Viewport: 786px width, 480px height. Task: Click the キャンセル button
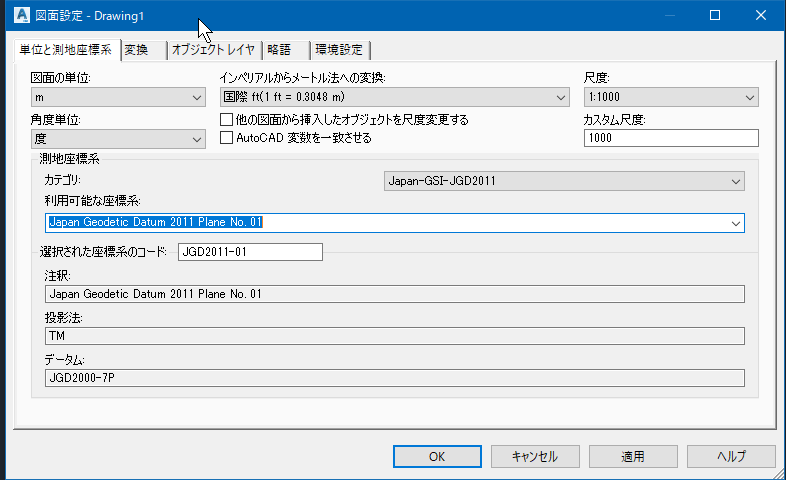[535, 456]
